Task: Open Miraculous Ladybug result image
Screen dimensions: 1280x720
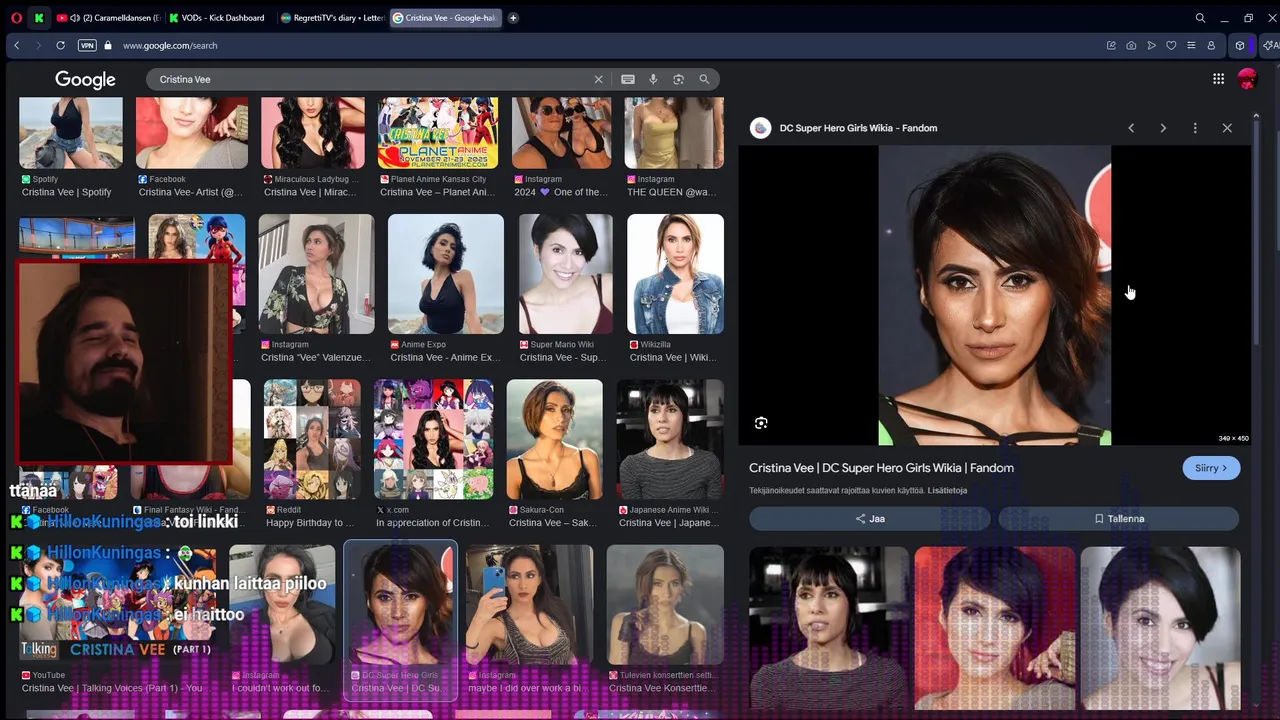Action: [x=313, y=133]
